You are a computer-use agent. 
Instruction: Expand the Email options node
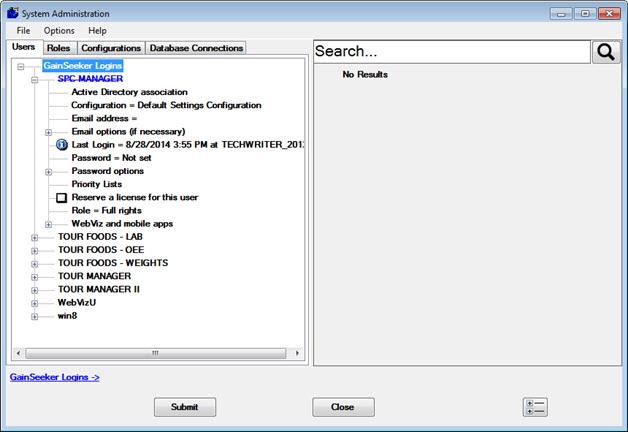click(x=48, y=132)
